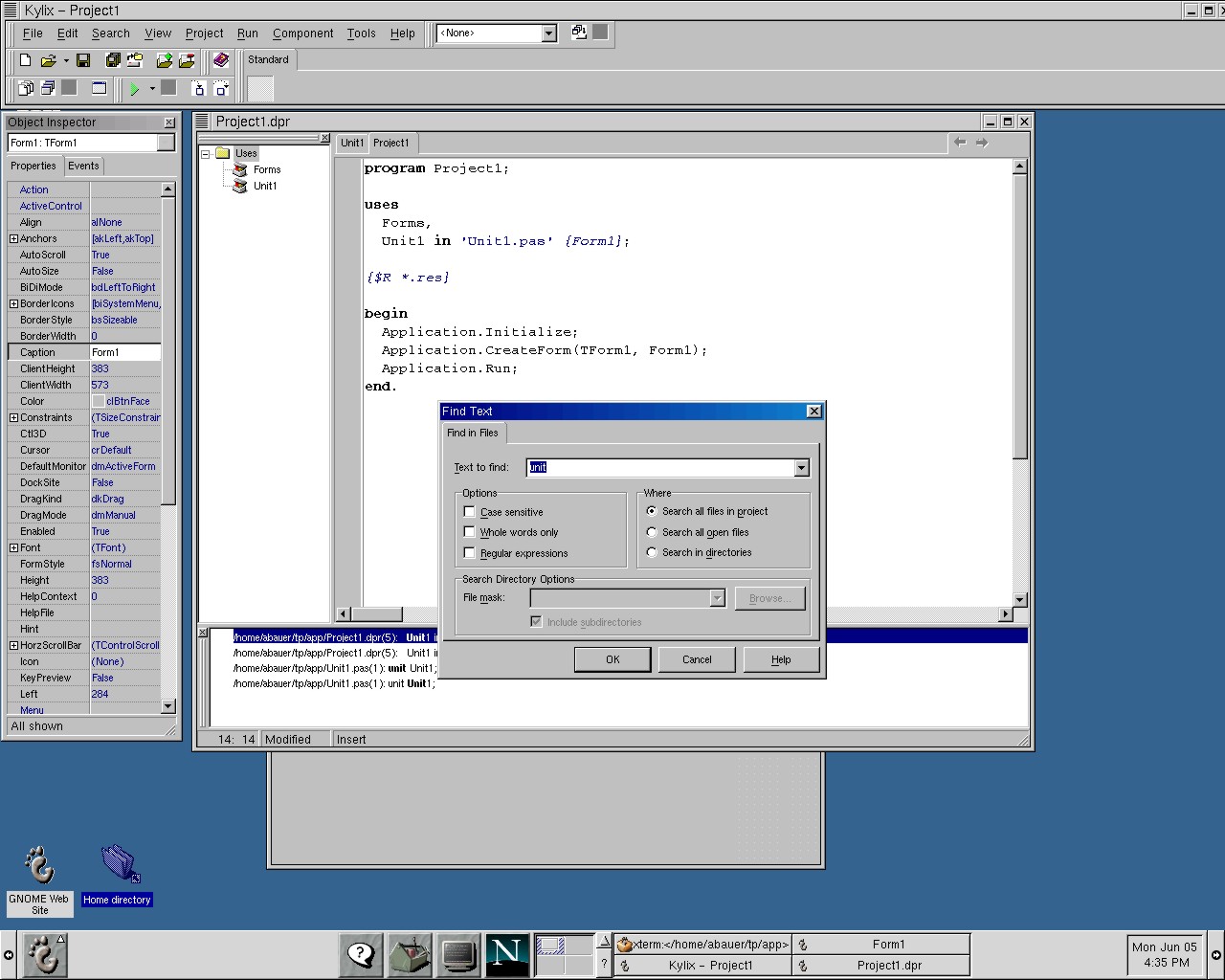Click the New Form toolbar icon
The height and width of the screenshot is (980, 1225).
pos(100,88)
